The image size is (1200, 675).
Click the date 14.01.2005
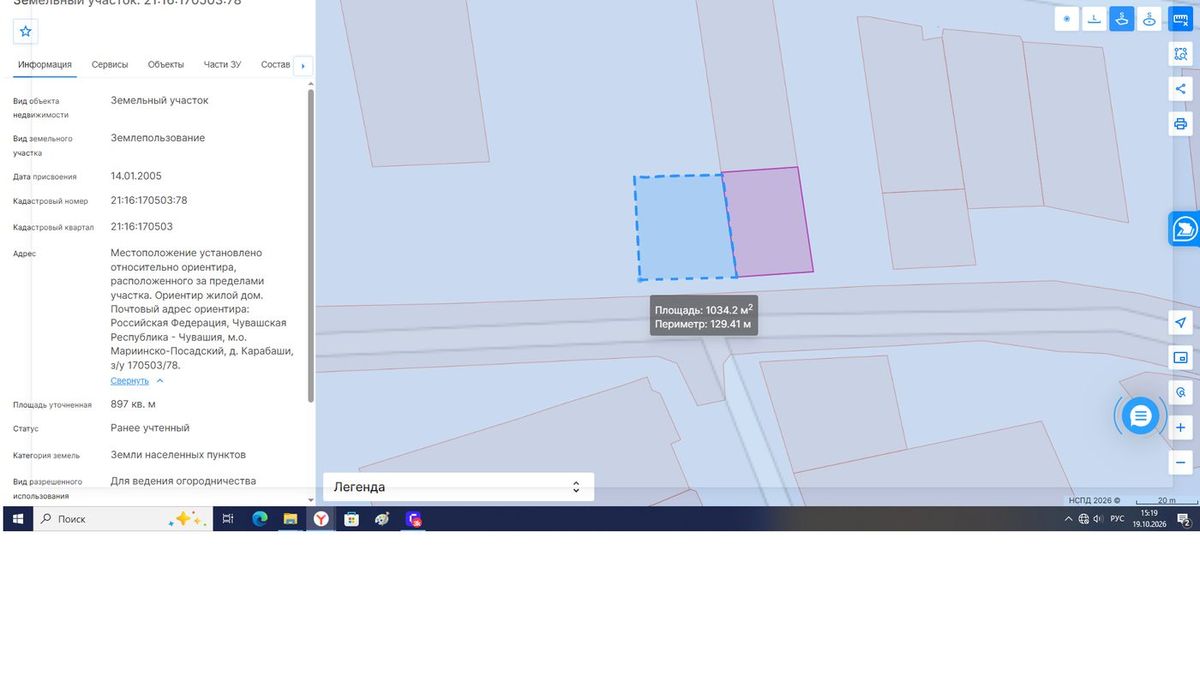(136, 176)
